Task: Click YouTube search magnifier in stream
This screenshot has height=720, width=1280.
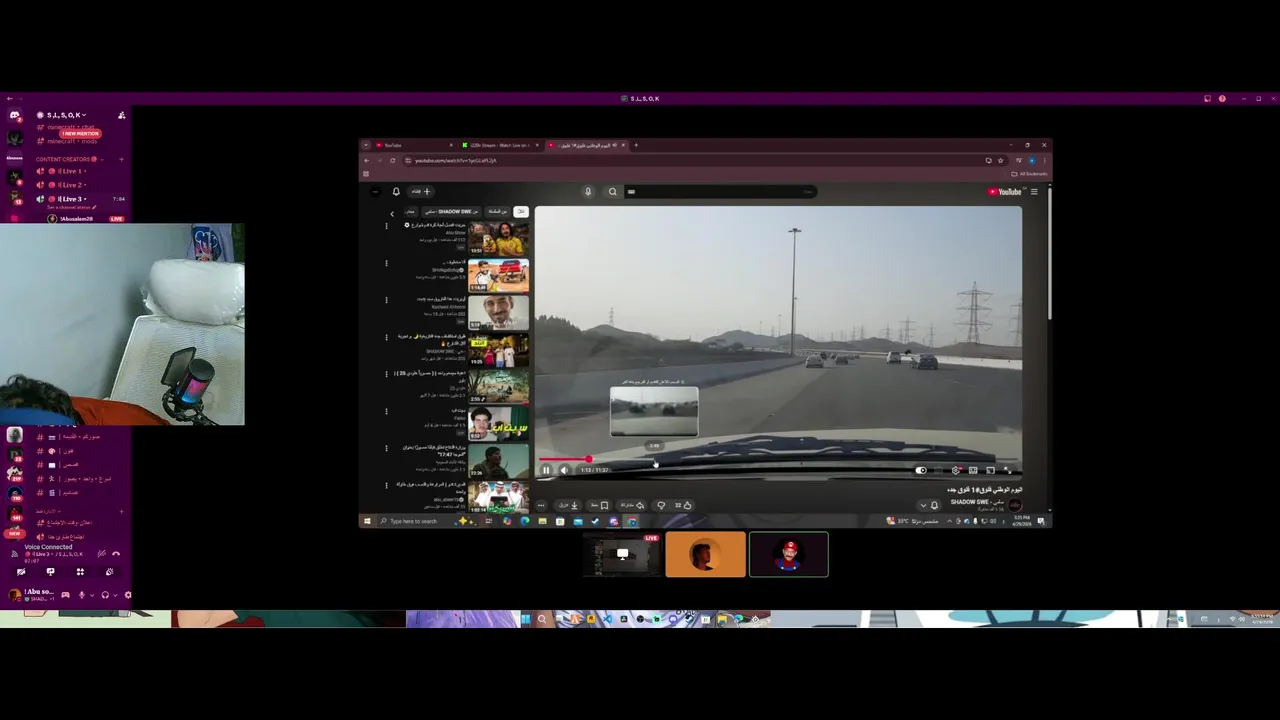Action: 612,191
